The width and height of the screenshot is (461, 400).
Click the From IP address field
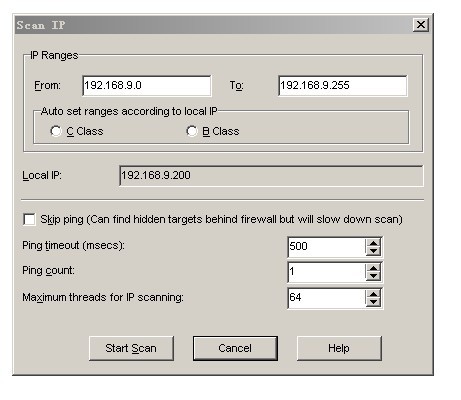click(147, 86)
